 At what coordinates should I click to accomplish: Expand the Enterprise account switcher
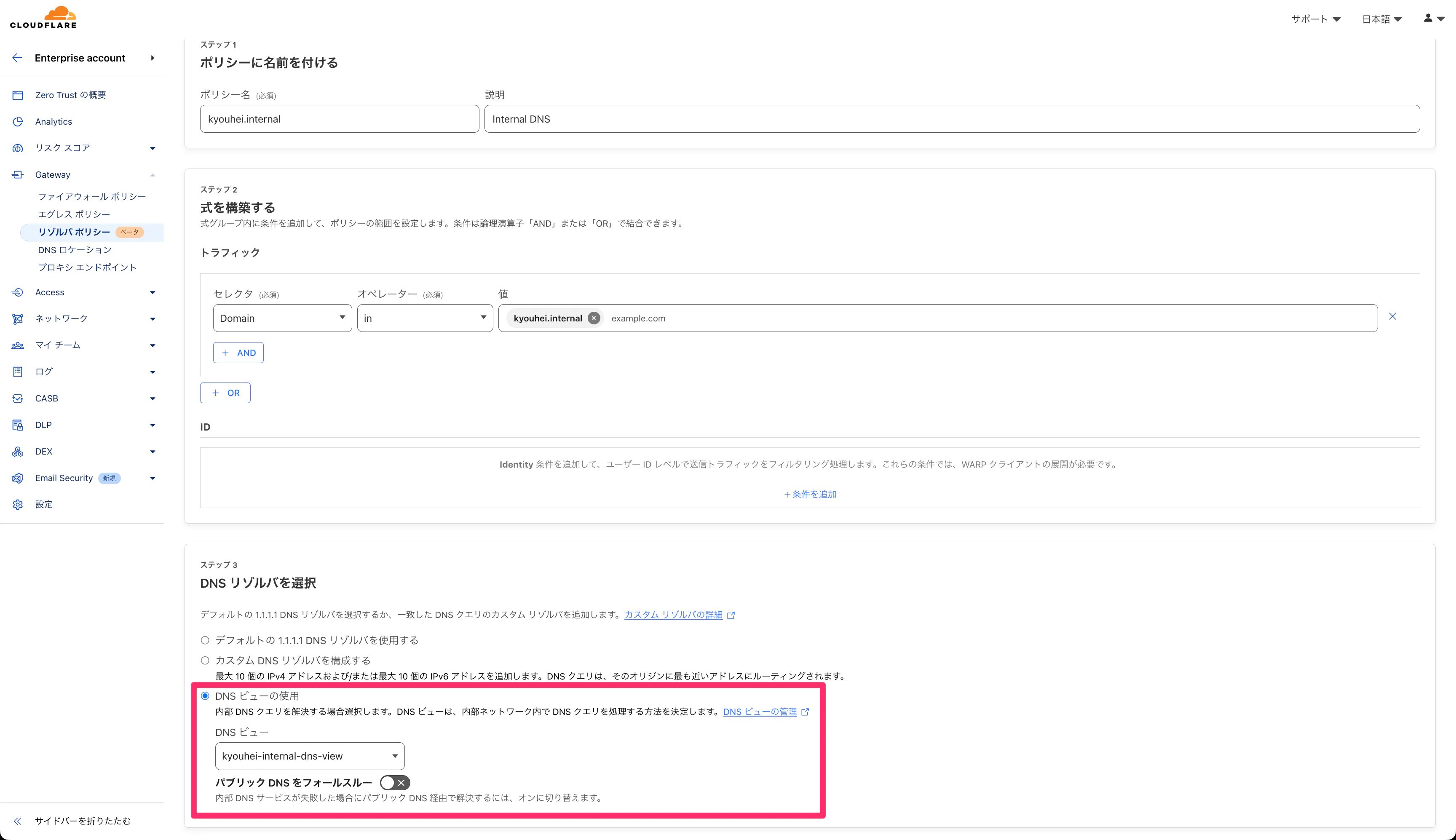coord(152,58)
